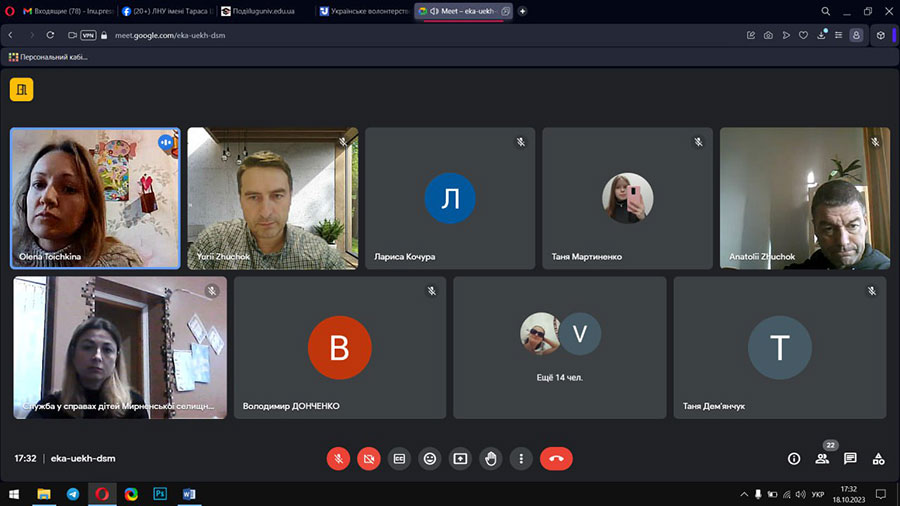Click the Лариса Кочура avatar tile
This screenshot has width=900, height=506.
tap(450, 198)
